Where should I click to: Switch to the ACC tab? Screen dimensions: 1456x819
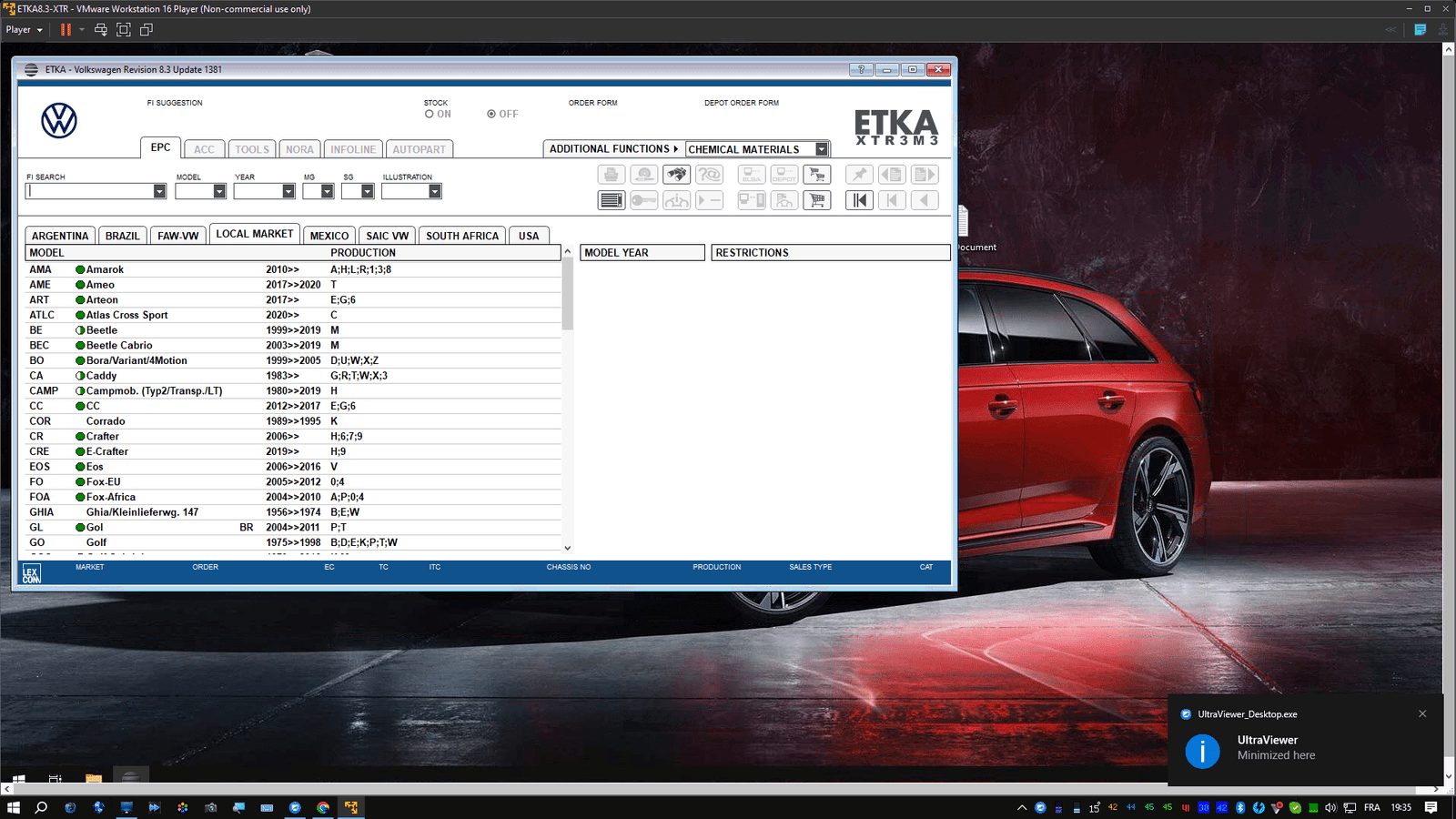tap(204, 149)
